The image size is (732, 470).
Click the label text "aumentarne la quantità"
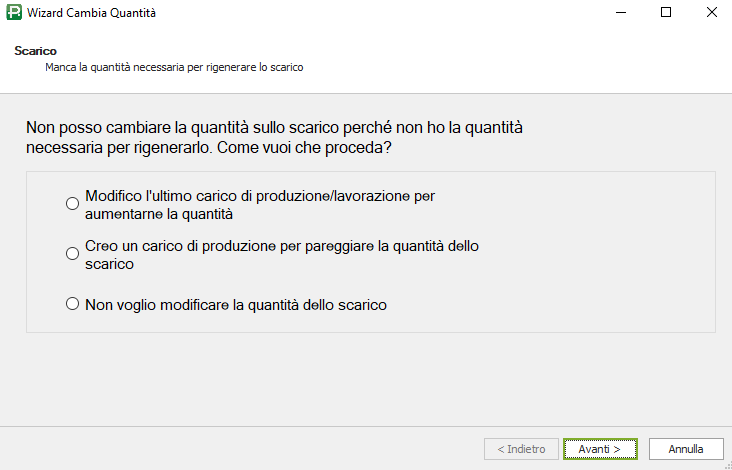[x=159, y=214]
